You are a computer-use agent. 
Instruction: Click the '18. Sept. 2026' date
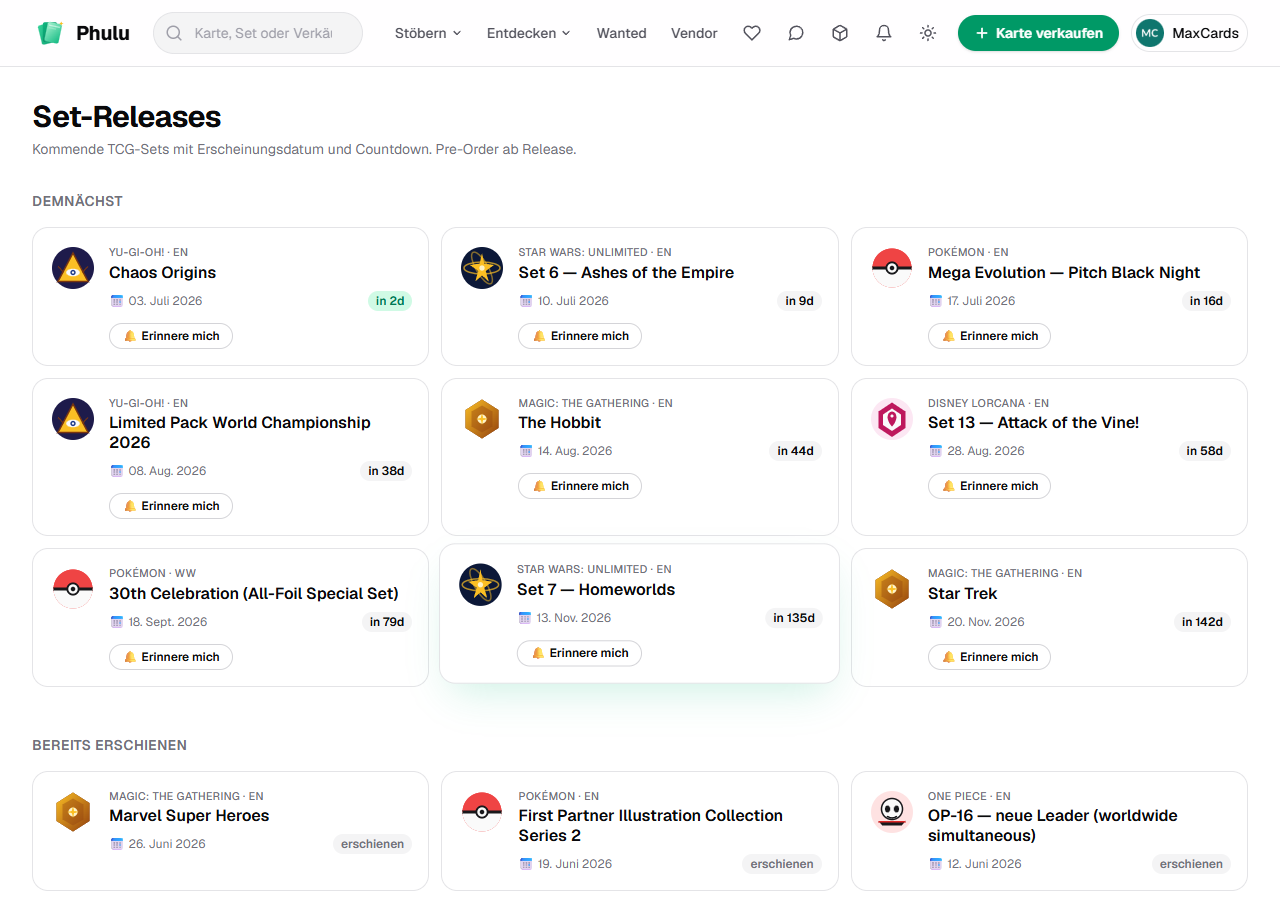click(x=168, y=622)
